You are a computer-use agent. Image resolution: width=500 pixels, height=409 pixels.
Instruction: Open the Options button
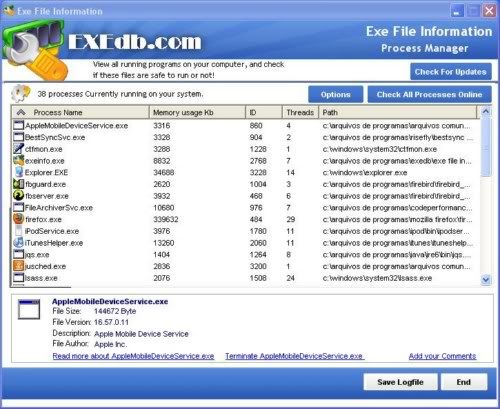(335, 94)
